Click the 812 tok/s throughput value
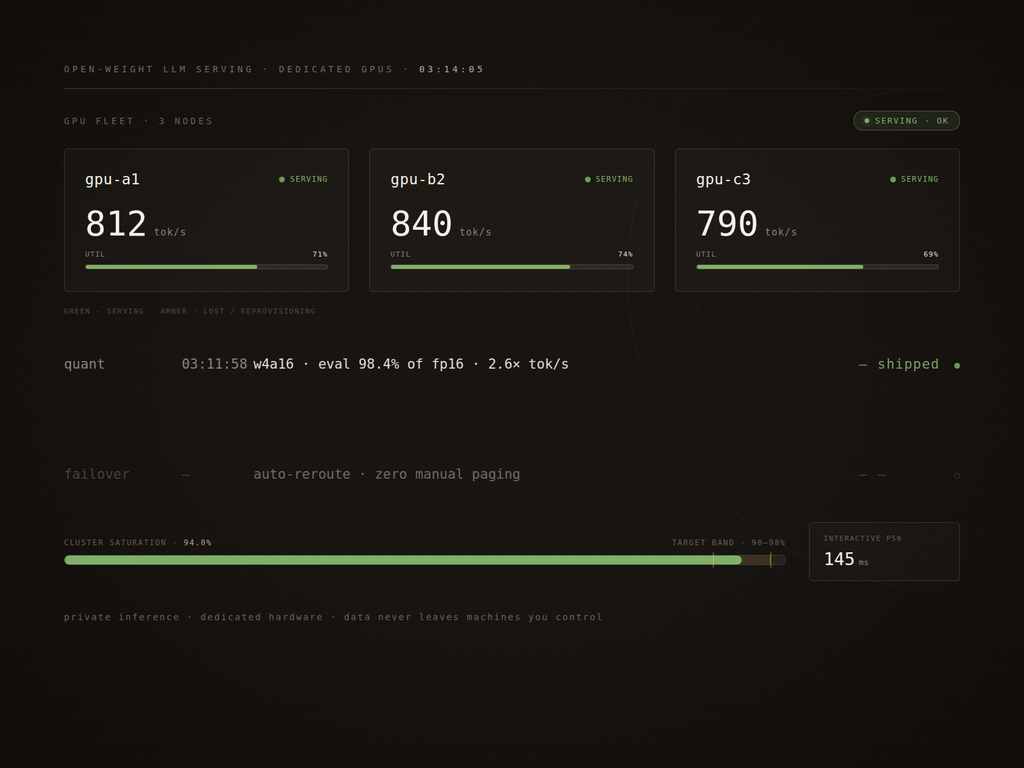Screen dimensions: 1024x768 tap(135, 224)
